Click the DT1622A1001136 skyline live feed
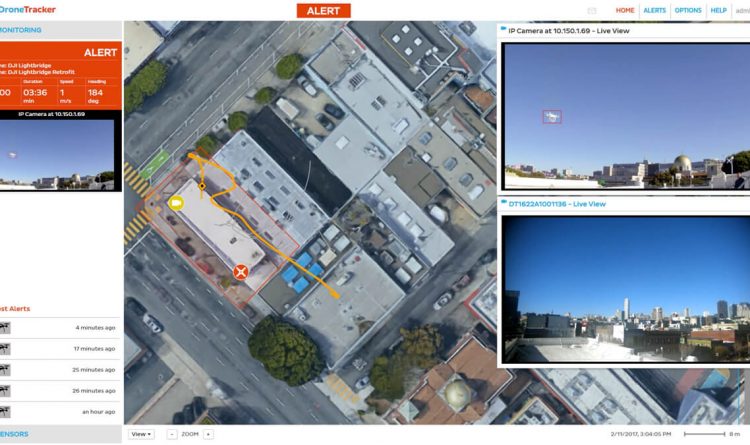750x445 pixels. [627, 289]
